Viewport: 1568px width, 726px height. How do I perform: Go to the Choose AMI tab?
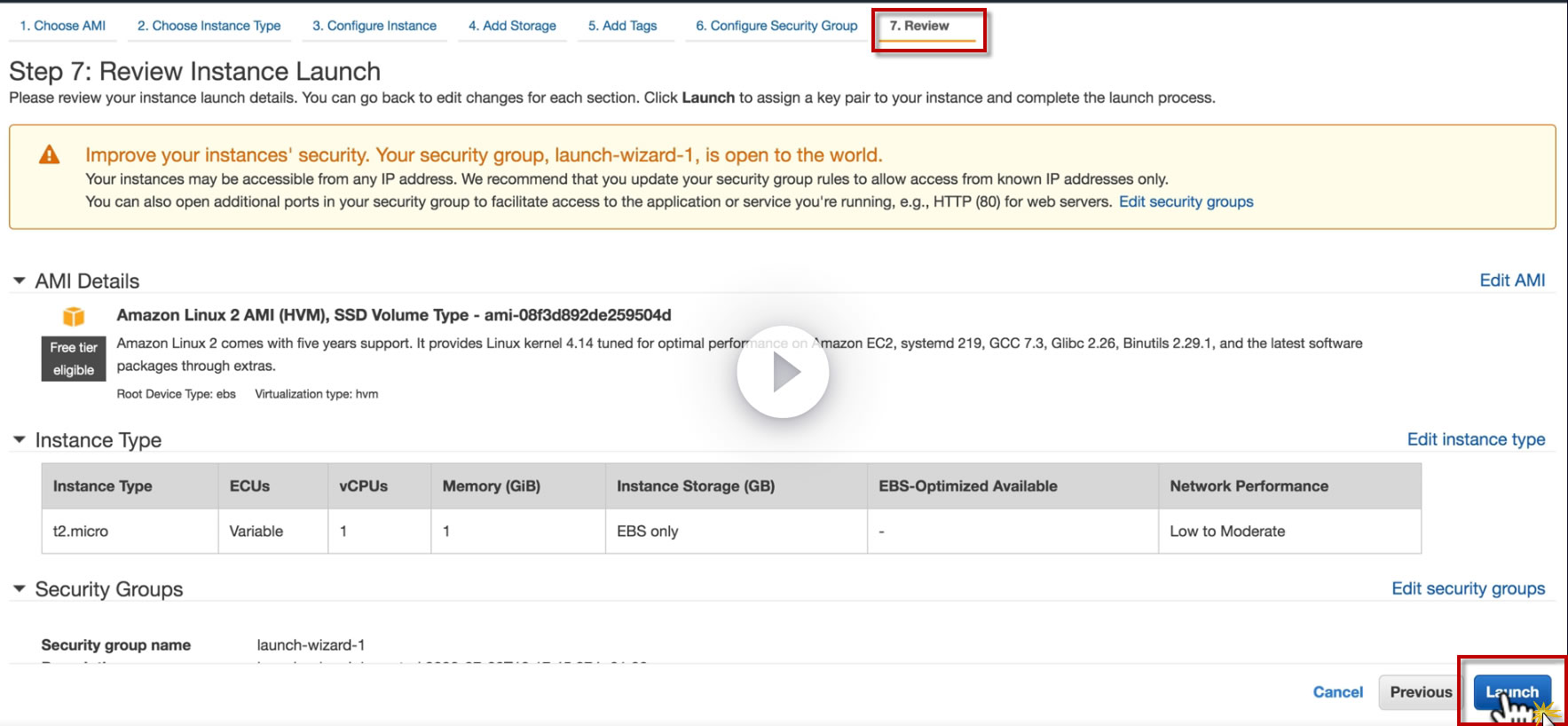coord(62,26)
